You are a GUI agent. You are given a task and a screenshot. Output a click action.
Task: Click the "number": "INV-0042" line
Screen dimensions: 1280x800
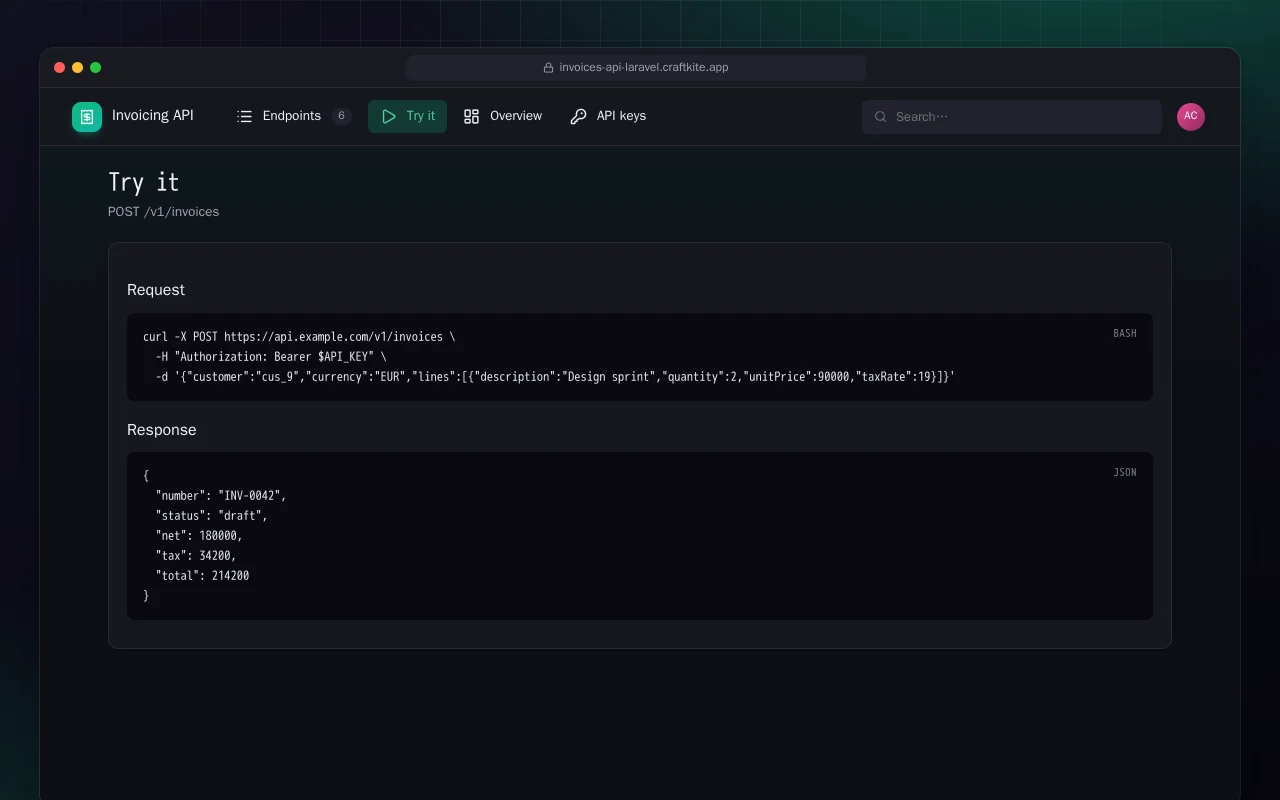point(221,496)
